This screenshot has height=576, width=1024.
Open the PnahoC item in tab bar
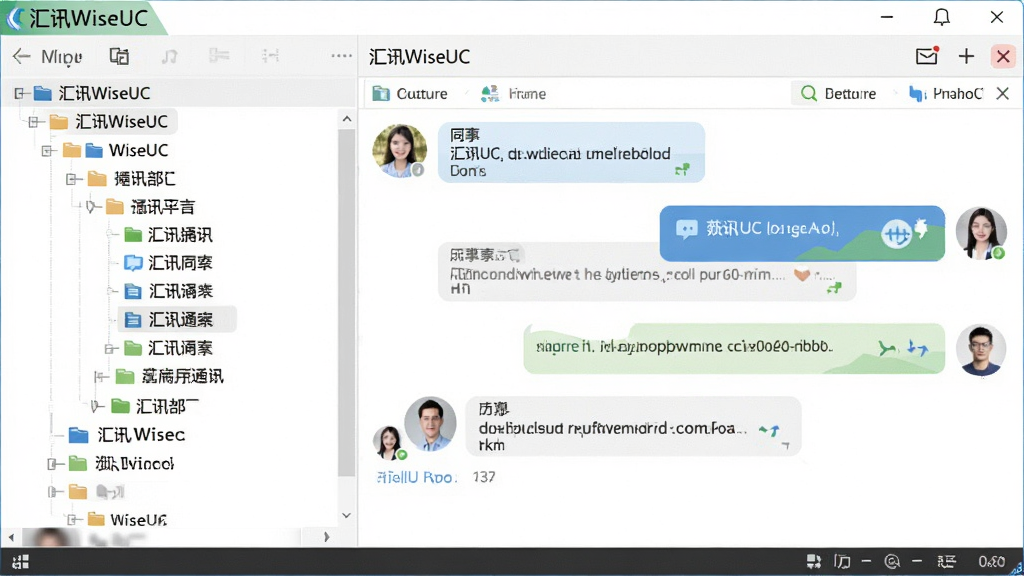(946, 93)
